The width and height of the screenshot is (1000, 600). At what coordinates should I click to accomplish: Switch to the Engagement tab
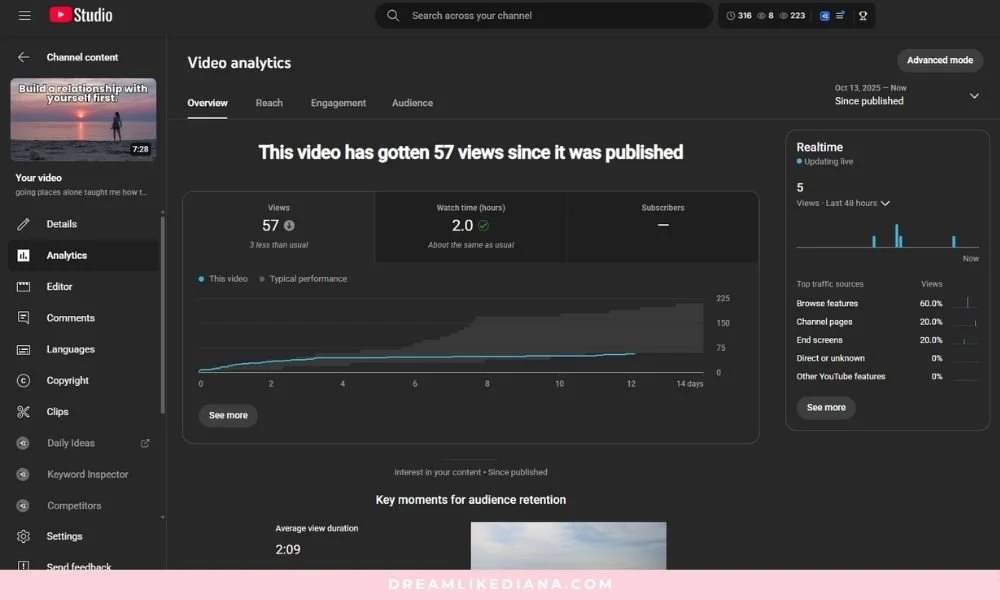tap(338, 102)
